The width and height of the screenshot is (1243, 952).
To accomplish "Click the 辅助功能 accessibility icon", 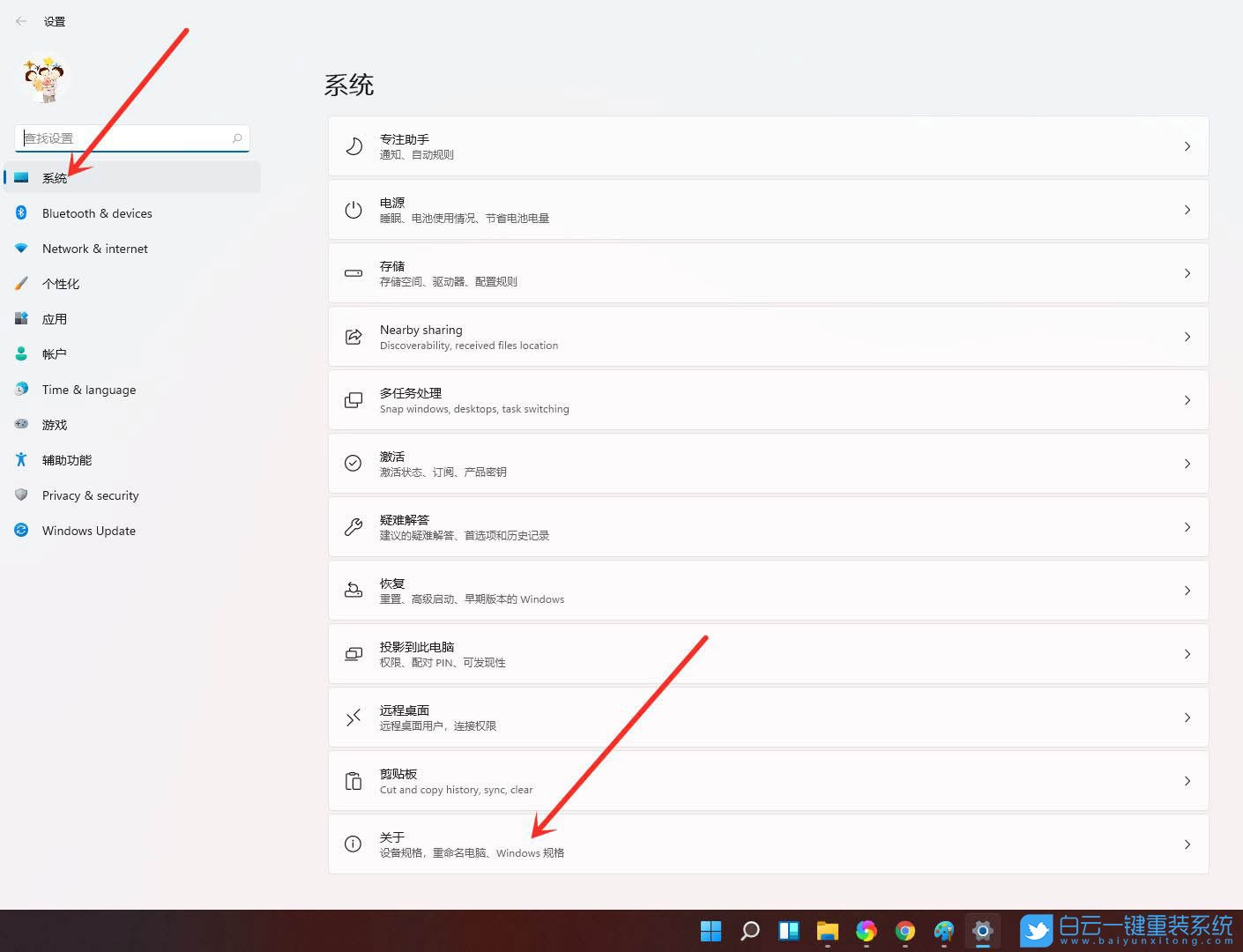I will point(21,459).
